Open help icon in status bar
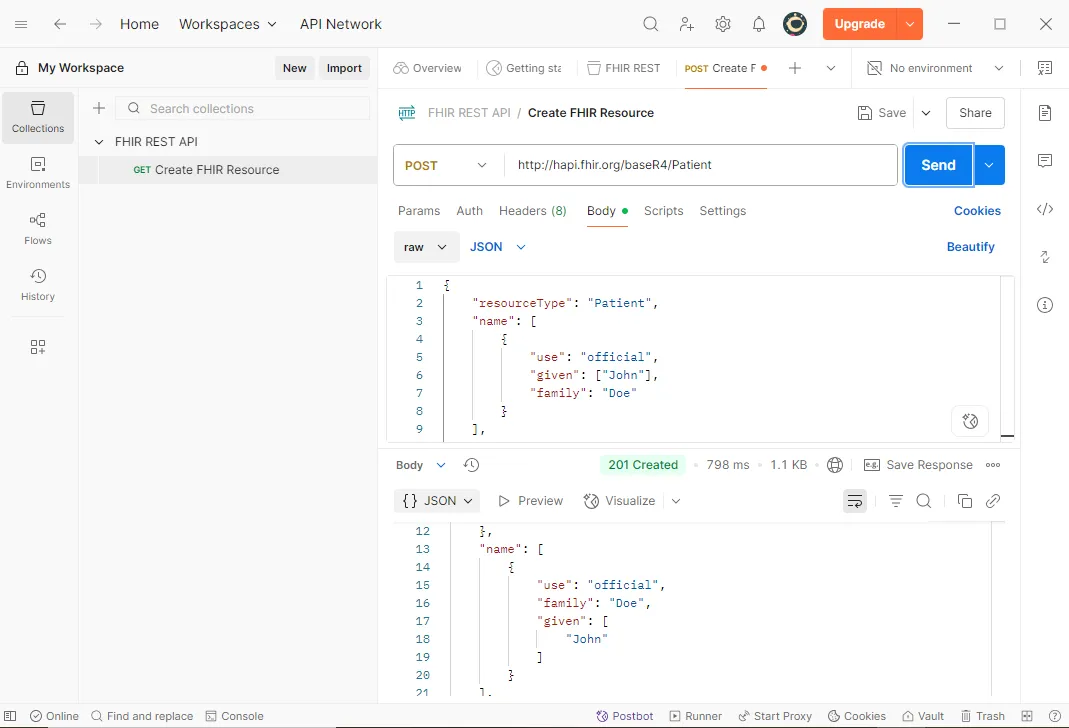The height and width of the screenshot is (728, 1069). tap(1055, 716)
